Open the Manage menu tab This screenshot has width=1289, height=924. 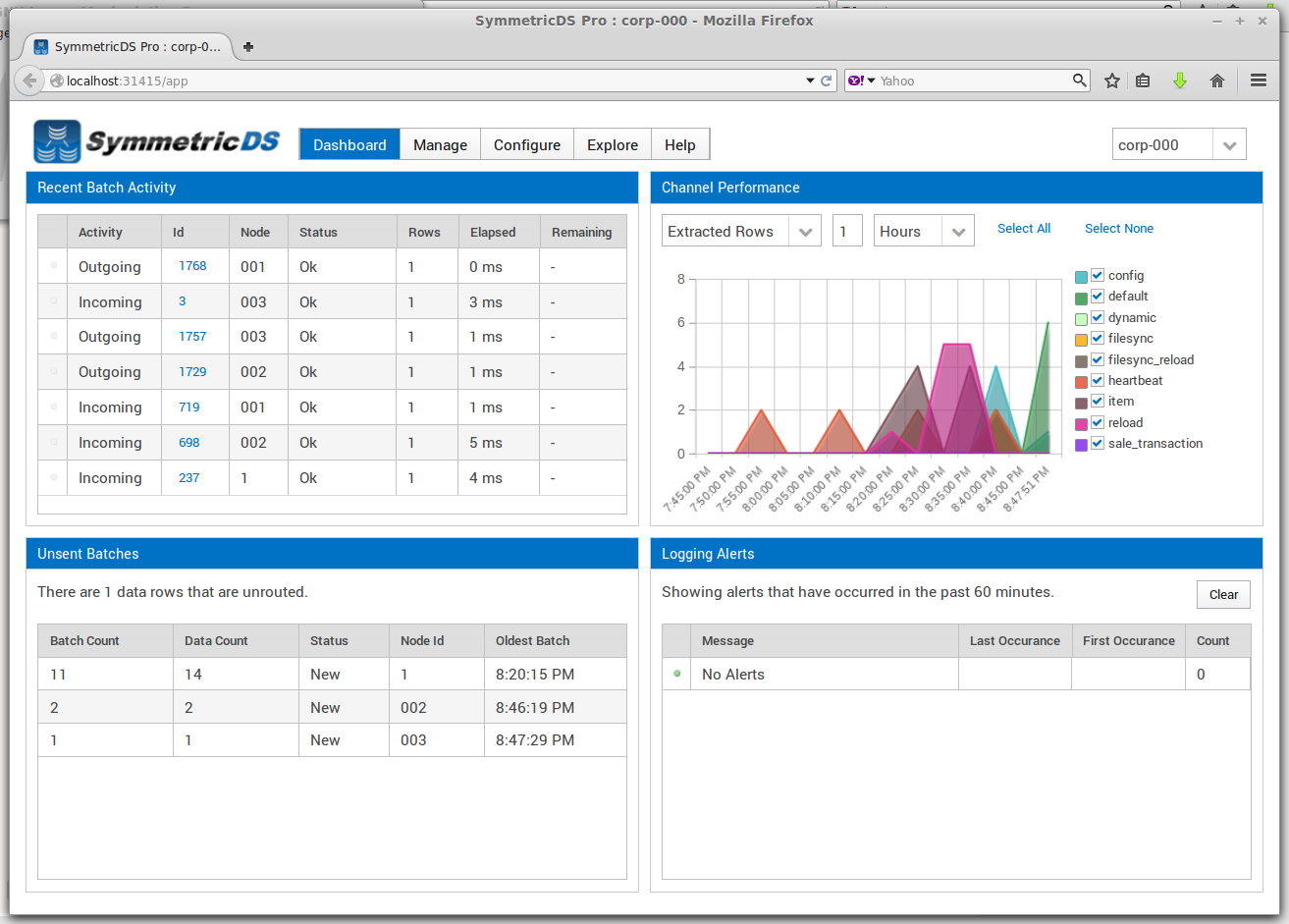[x=440, y=145]
